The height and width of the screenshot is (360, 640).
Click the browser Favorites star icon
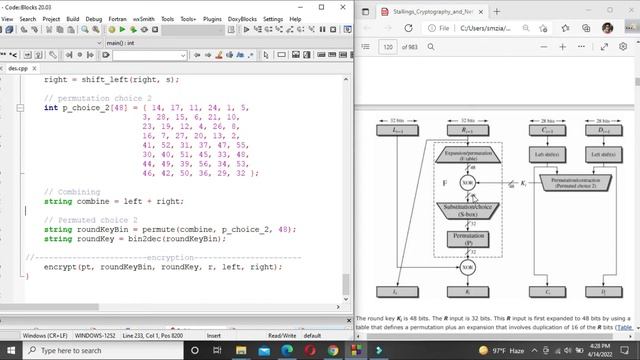click(x=565, y=28)
